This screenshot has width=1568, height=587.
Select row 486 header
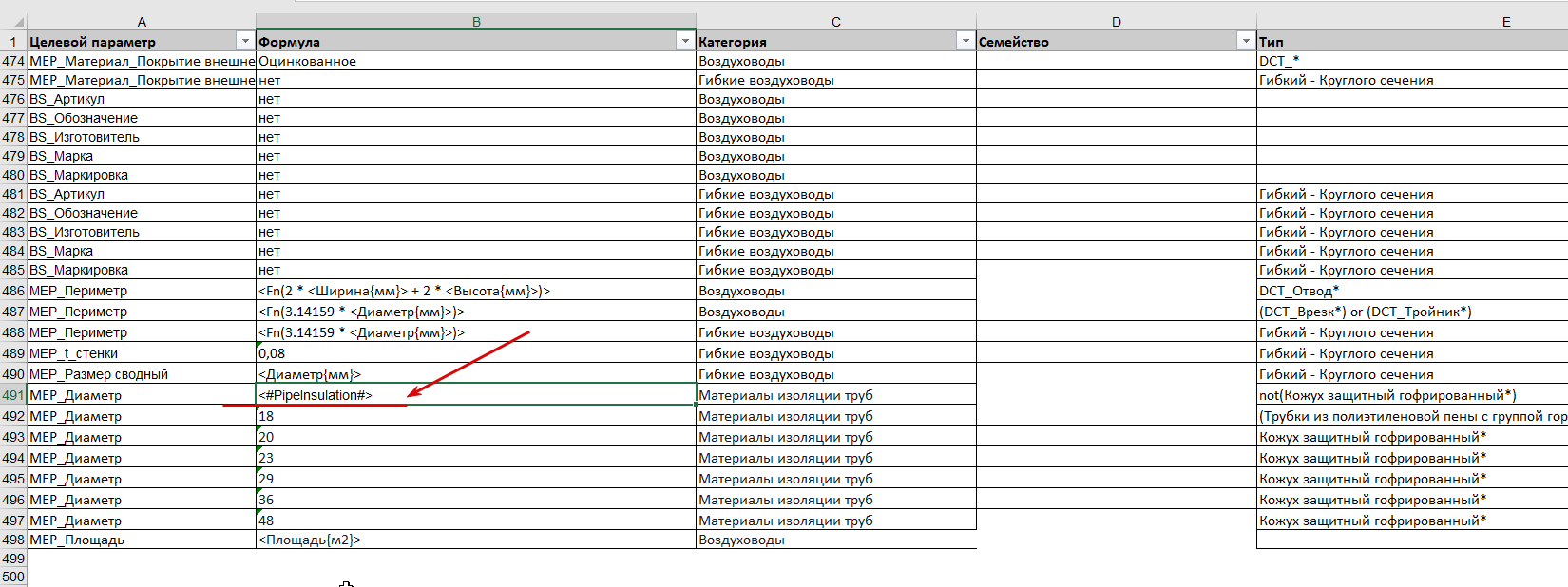pos(13,291)
